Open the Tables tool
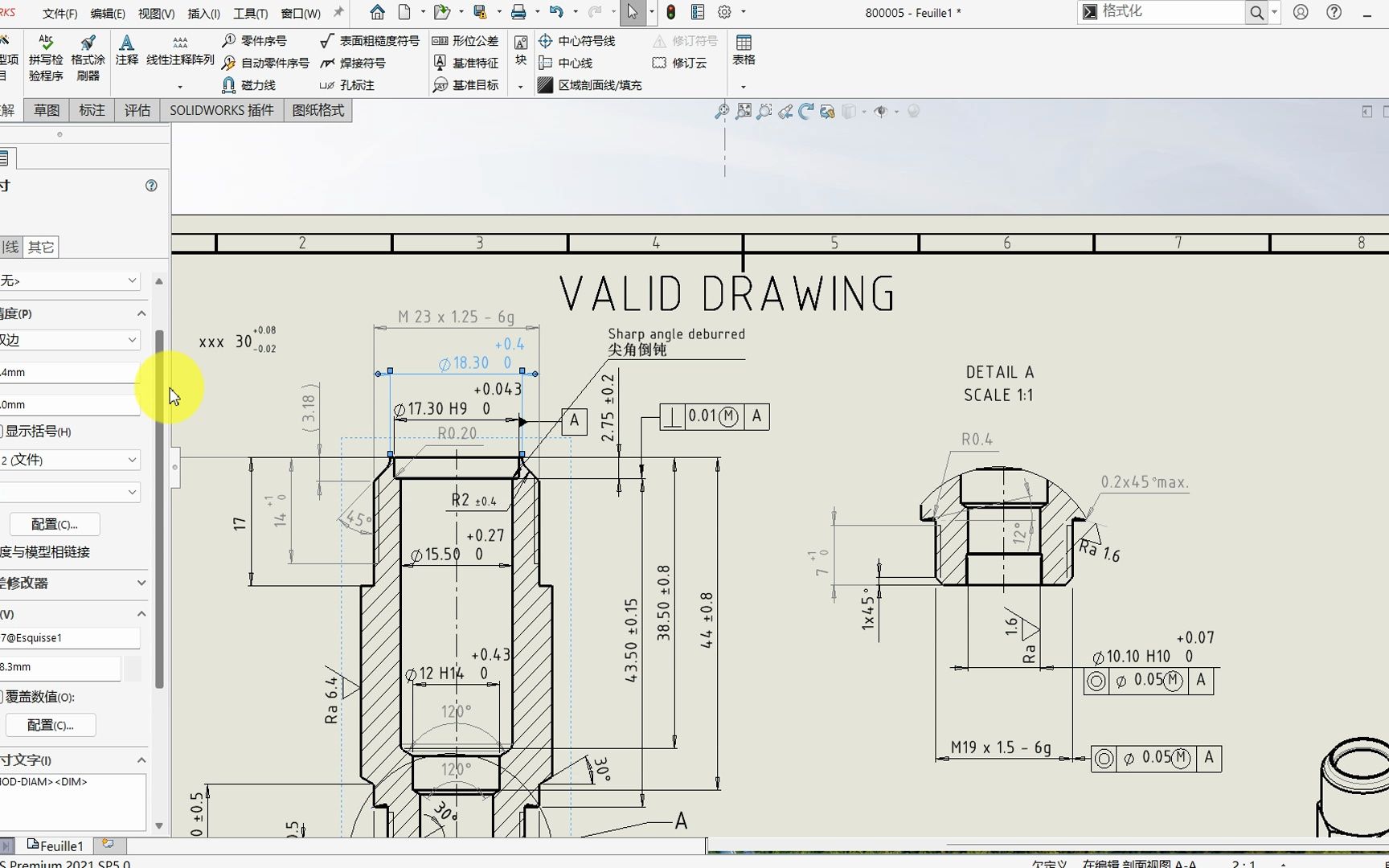The width and height of the screenshot is (1389, 868). coord(744,50)
